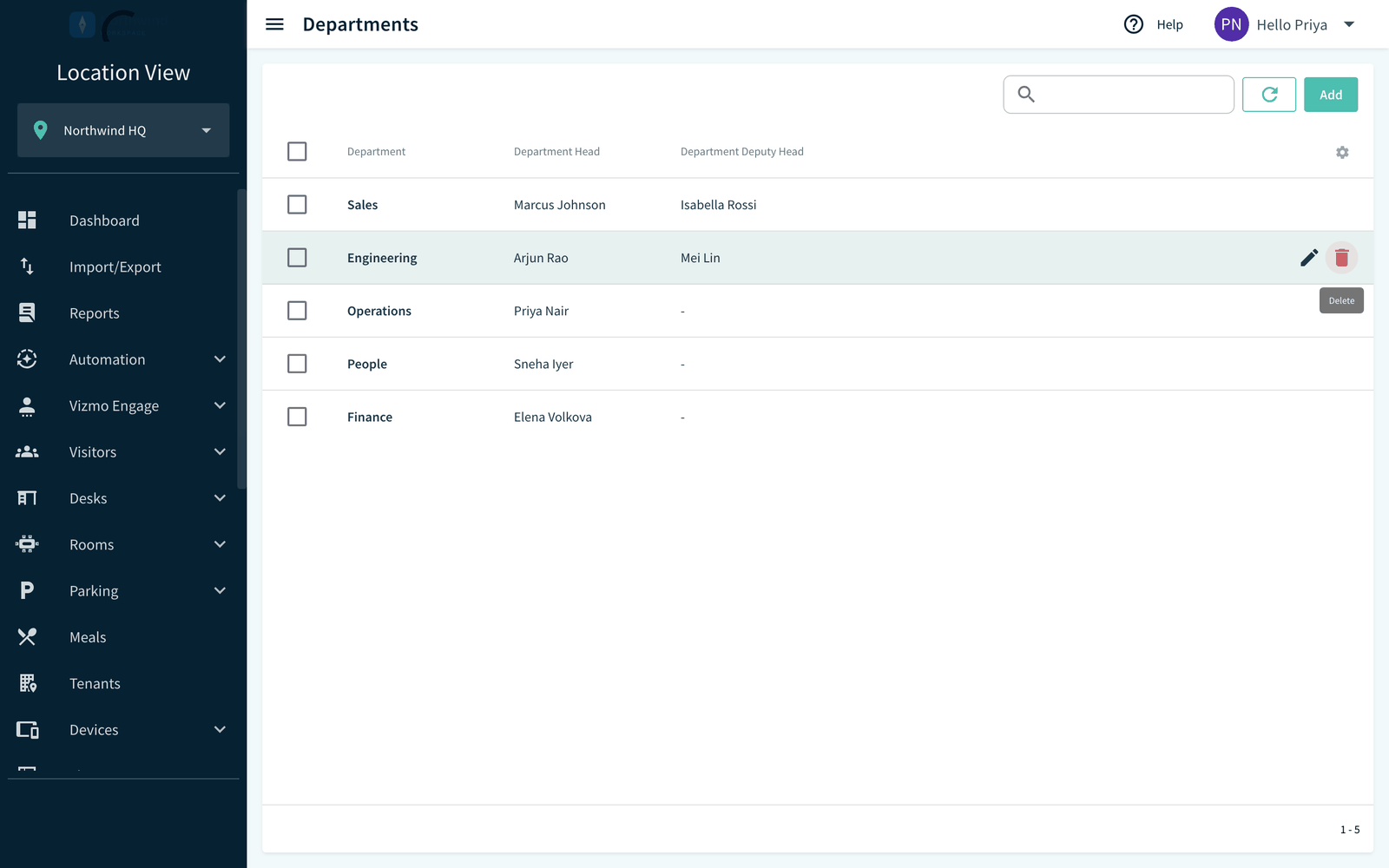Screen dimensions: 1389x868
Task: Click the Visitors group icon
Action: 27,451
